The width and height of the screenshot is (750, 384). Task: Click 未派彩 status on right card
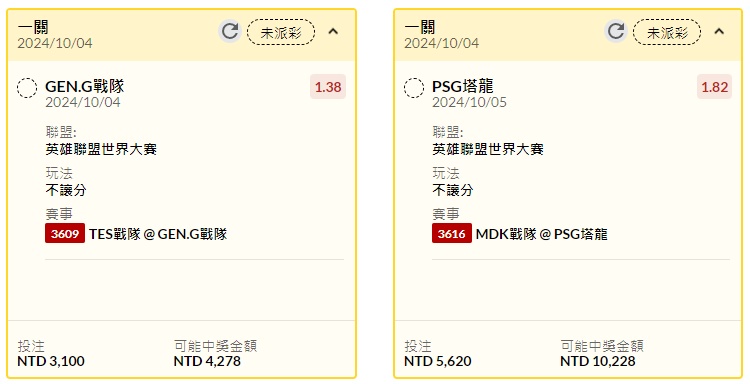[667, 33]
